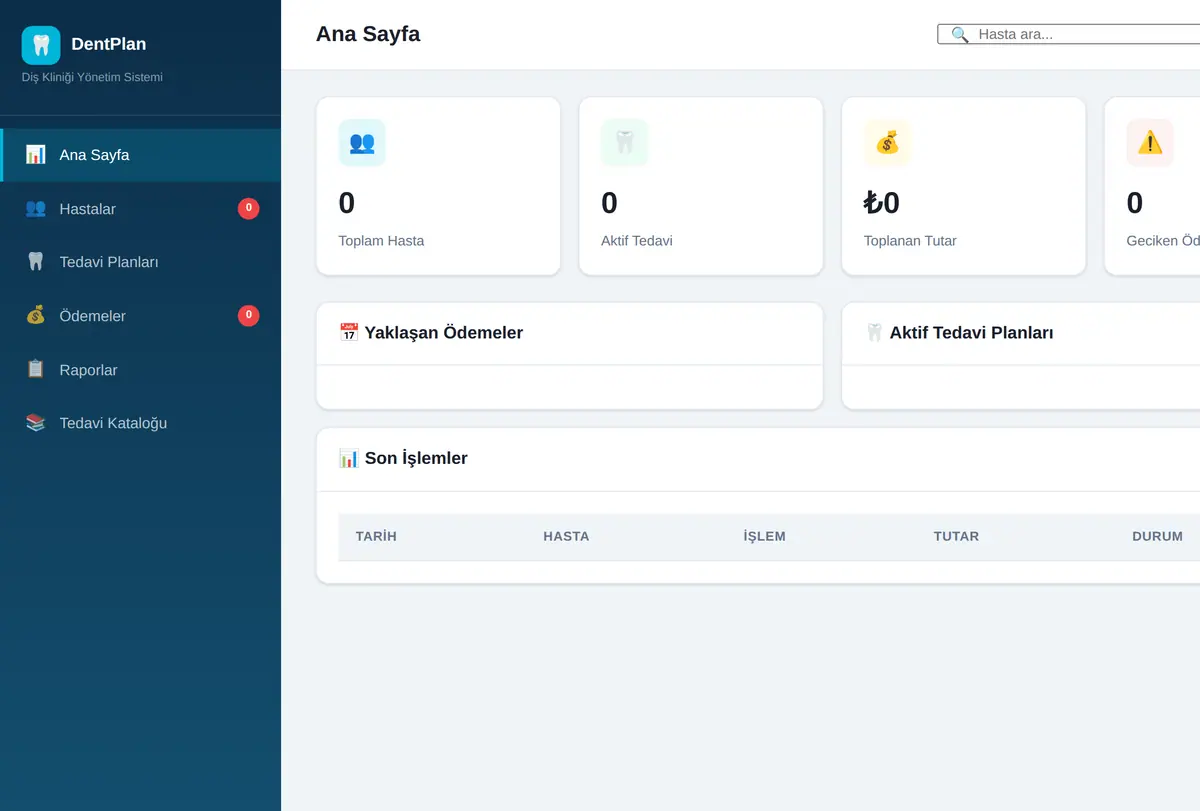1200x811 pixels.
Task: Click the DentPlan tooth logo icon
Action: click(41, 45)
